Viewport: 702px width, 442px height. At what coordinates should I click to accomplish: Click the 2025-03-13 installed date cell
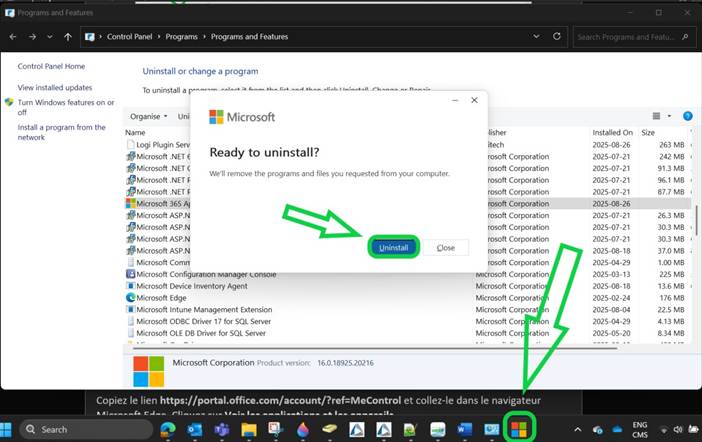pos(611,274)
